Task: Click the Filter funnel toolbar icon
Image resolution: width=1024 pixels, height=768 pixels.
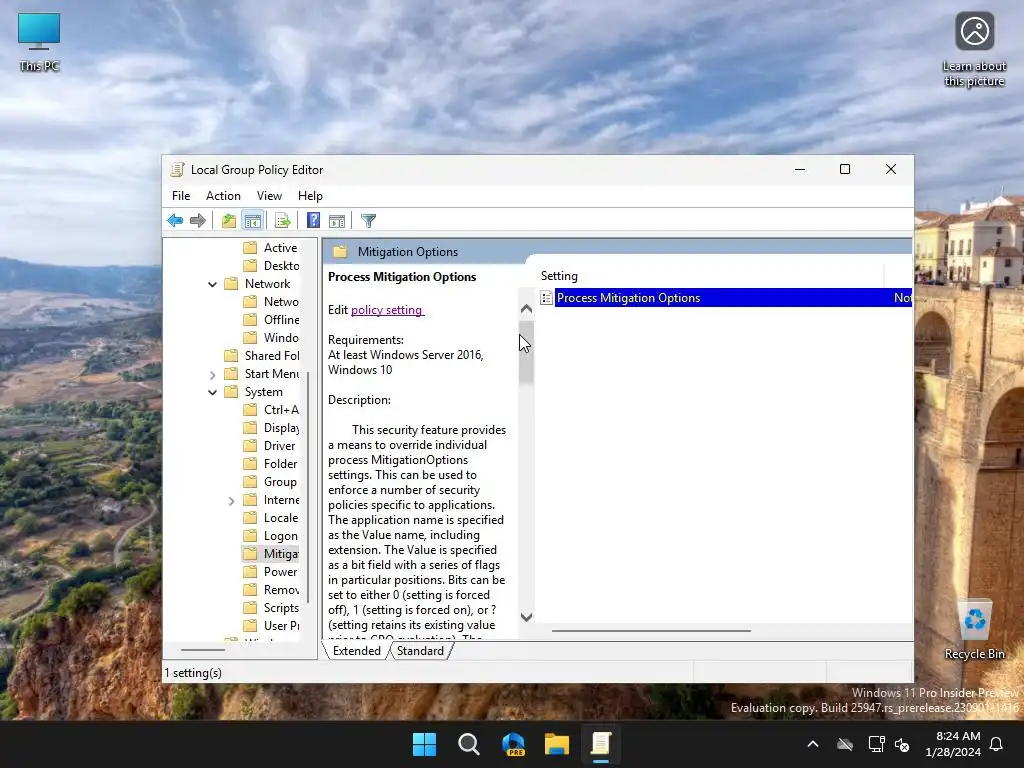Action: point(368,221)
